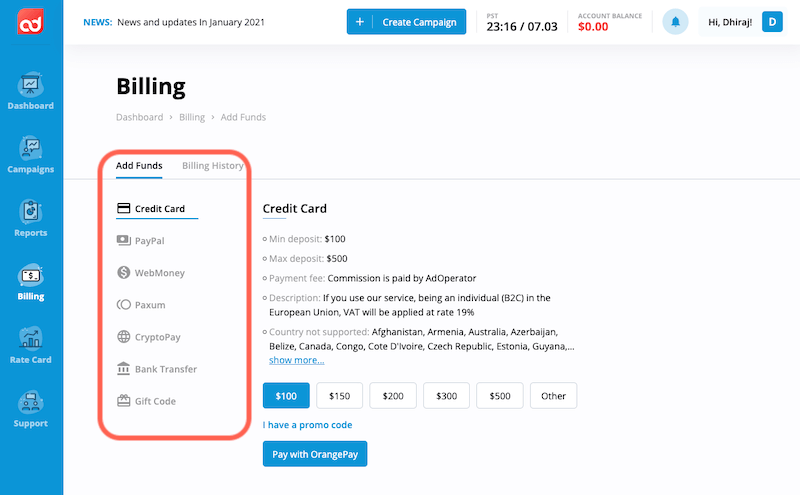The image size is (800, 495).
Task: Go to Dashboard in the breadcrumb
Action: (x=139, y=117)
